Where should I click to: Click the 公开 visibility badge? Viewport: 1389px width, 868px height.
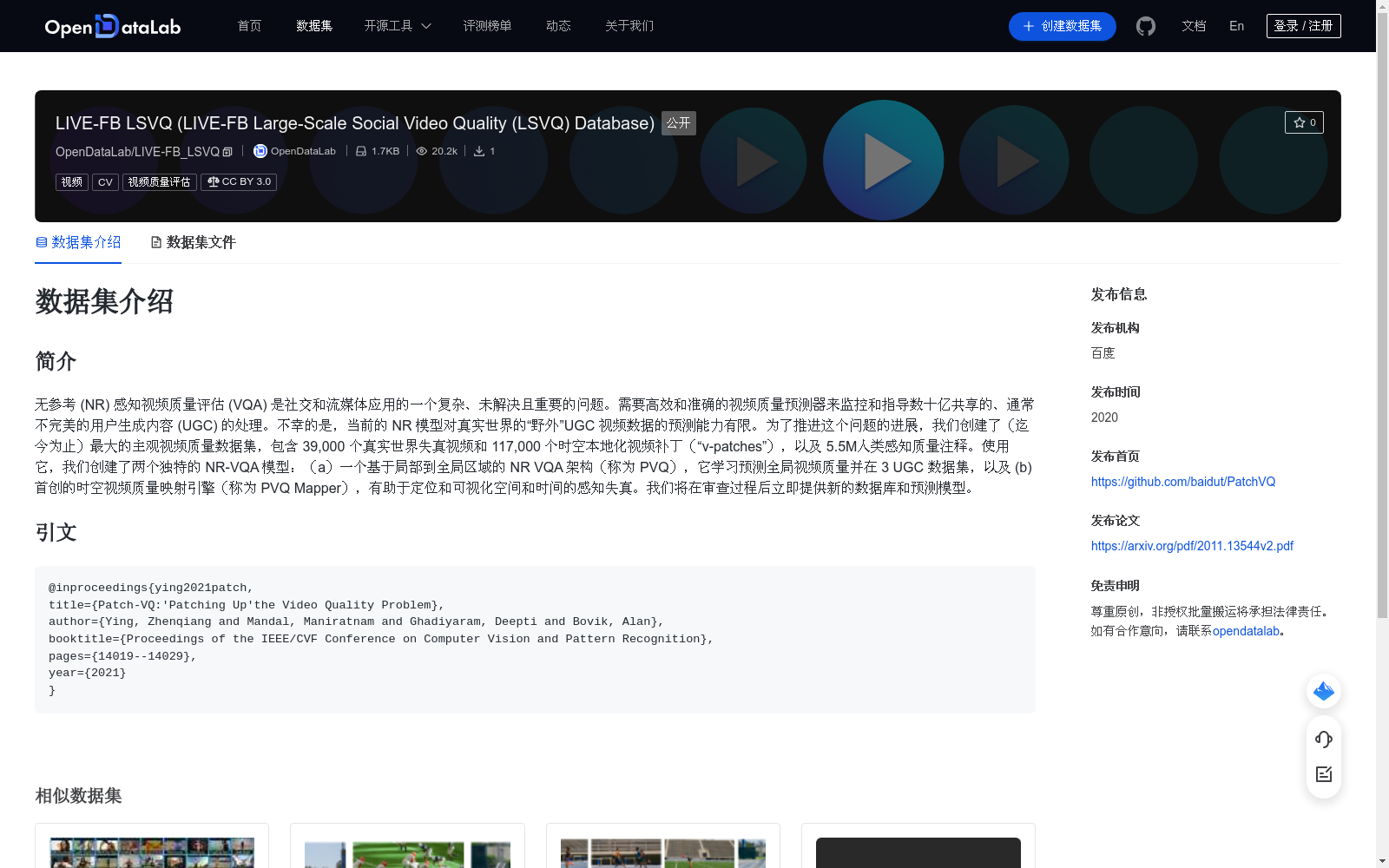point(678,123)
